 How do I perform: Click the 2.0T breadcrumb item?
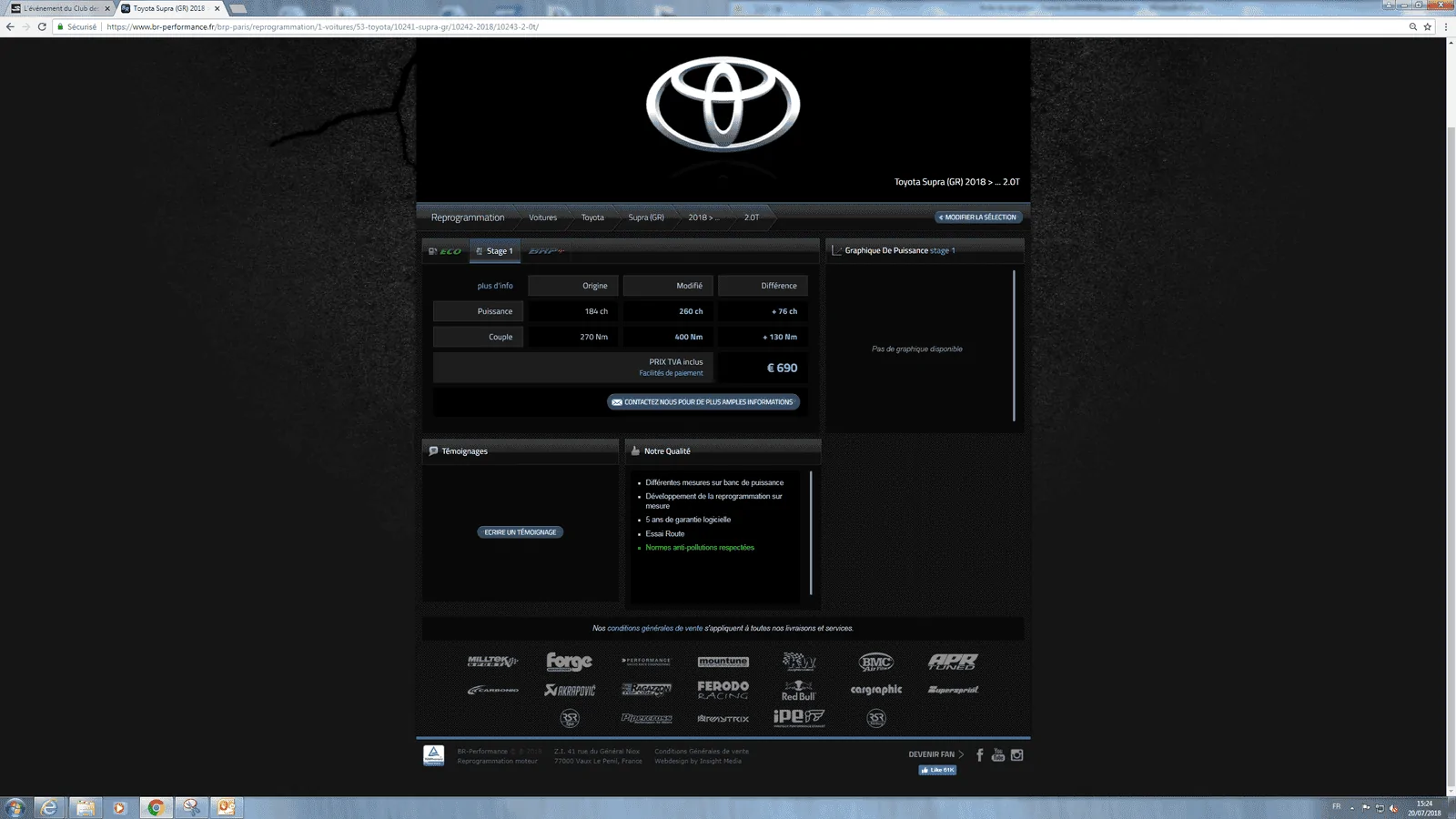tap(752, 217)
